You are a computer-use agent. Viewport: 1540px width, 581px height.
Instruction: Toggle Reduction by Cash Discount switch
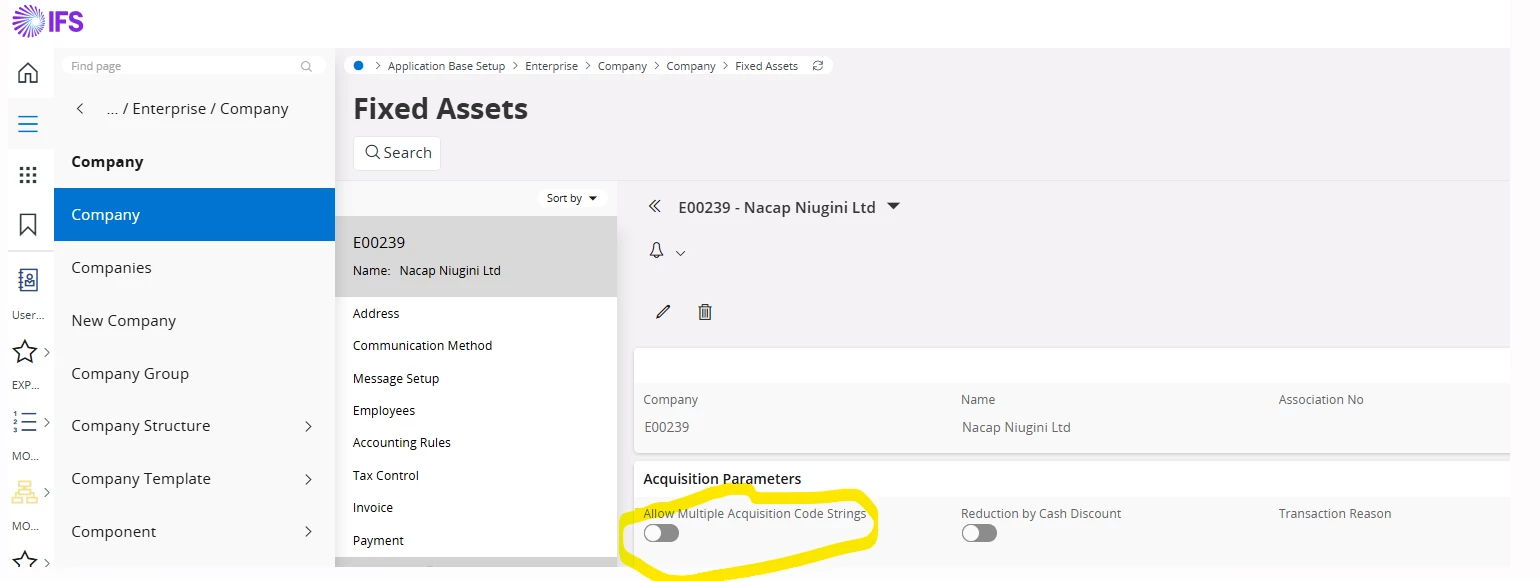tap(979, 533)
